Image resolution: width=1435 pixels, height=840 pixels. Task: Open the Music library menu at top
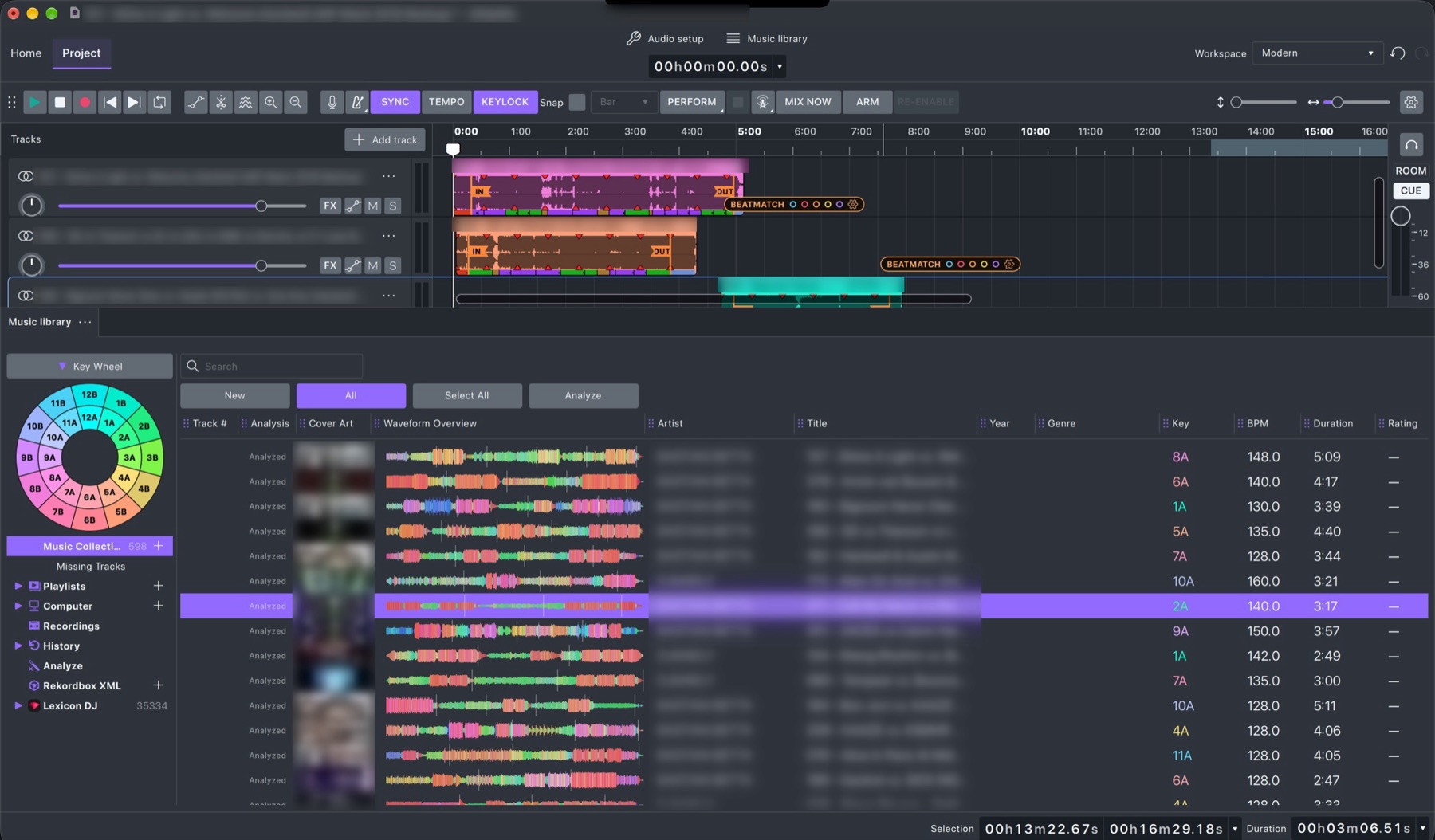[767, 38]
